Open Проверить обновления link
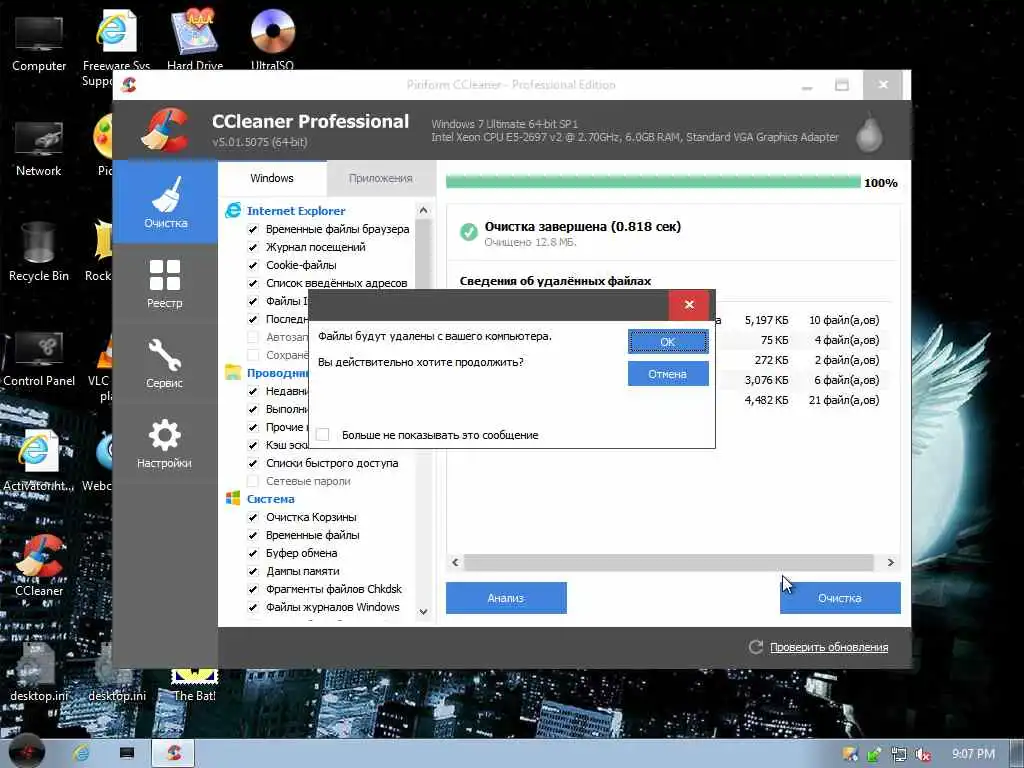The image size is (1024, 768). pos(829,647)
